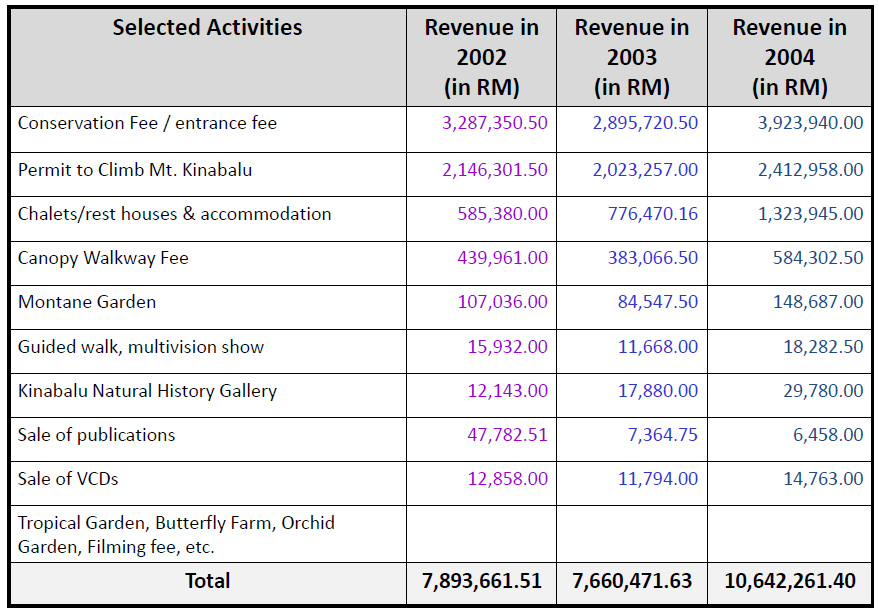Select the Sale of publications row label

click(96, 435)
